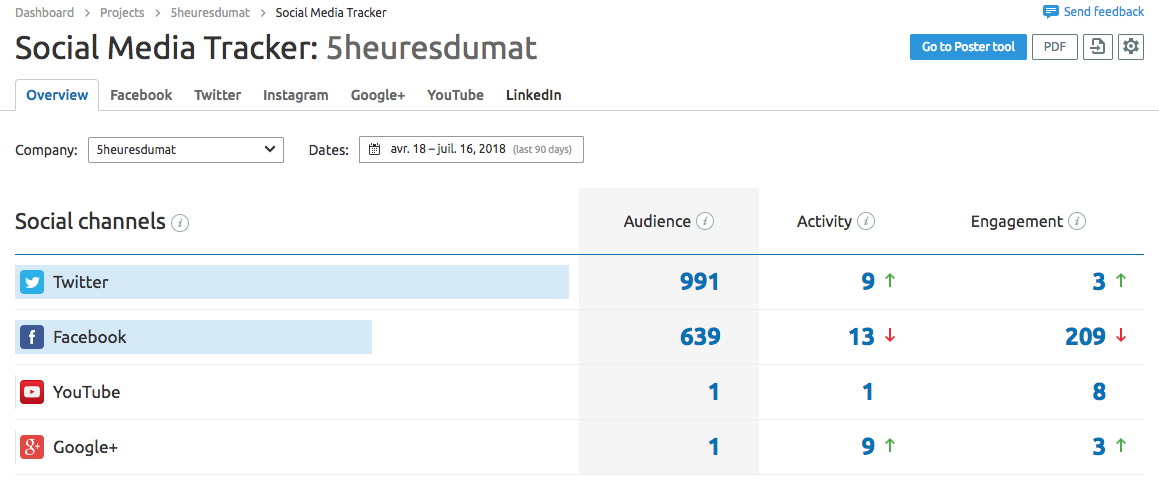The height and width of the screenshot is (501, 1159).
Task: Click the YouTube channel icon
Action: pos(32,393)
